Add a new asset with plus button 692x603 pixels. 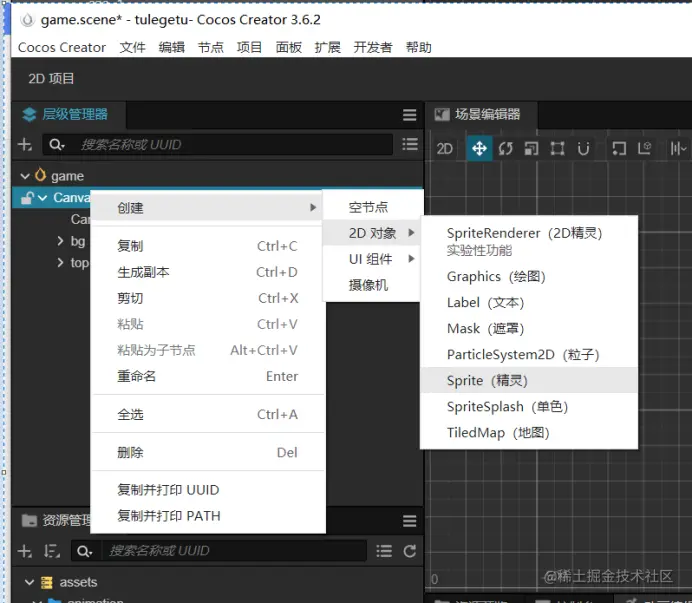(x=25, y=551)
